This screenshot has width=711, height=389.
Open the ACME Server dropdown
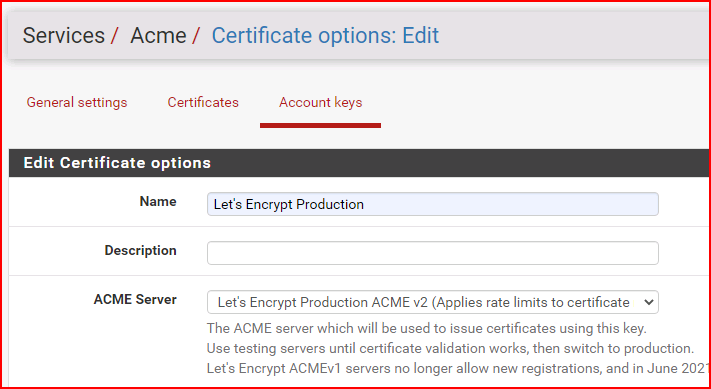point(433,302)
